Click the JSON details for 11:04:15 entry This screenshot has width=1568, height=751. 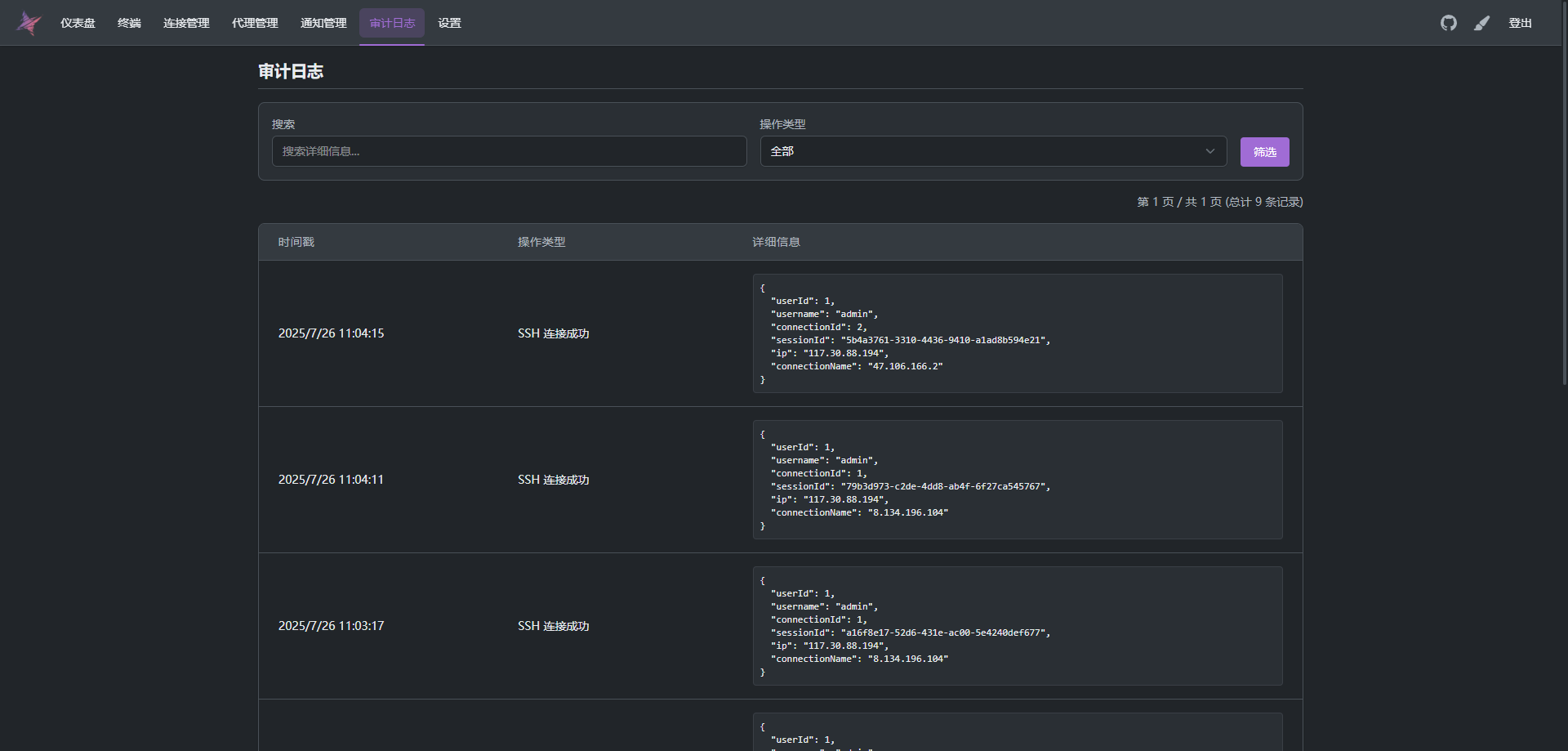click(1017, 333)
